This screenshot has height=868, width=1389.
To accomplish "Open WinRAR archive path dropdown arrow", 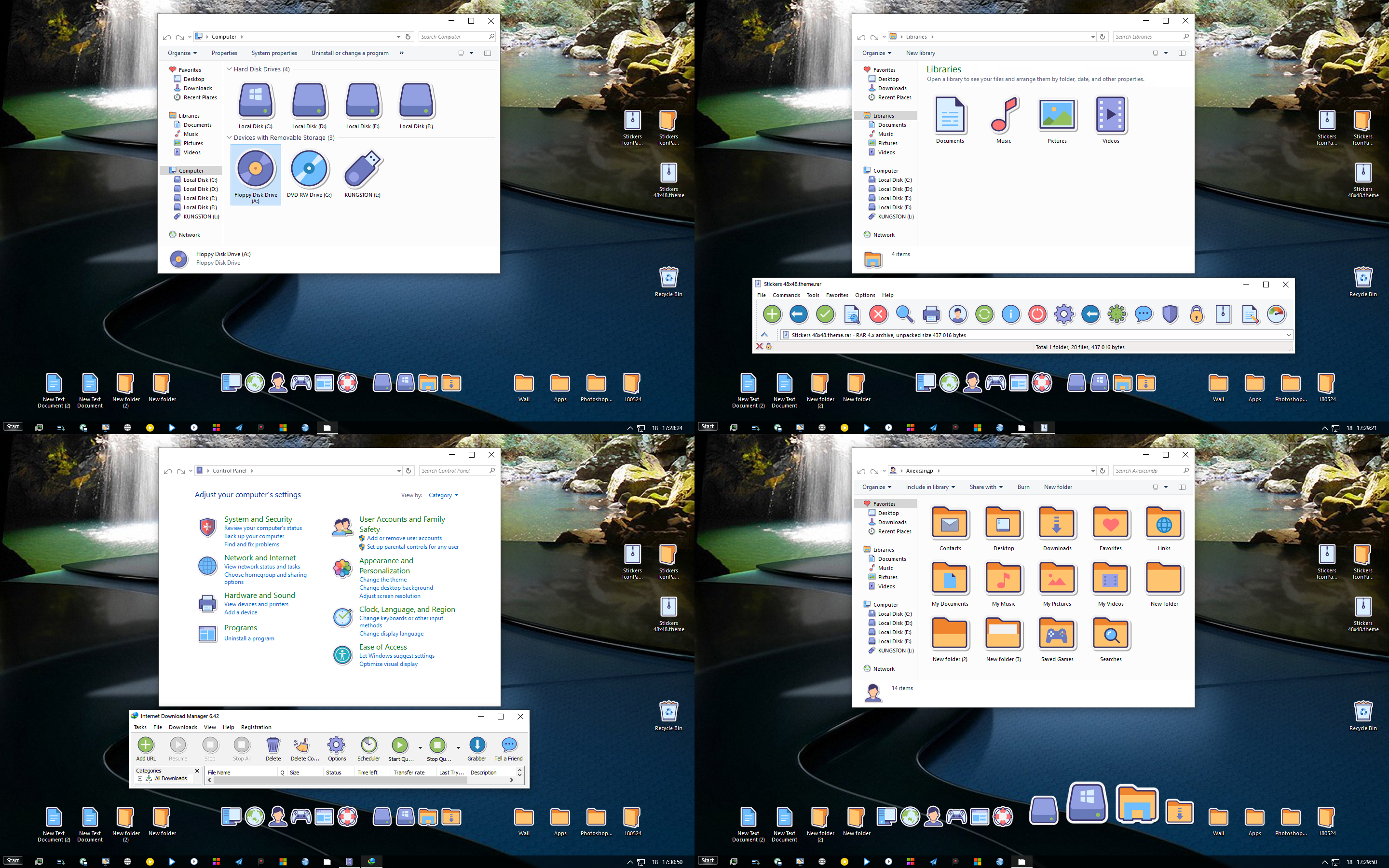I will click(x=1289, y=335).
